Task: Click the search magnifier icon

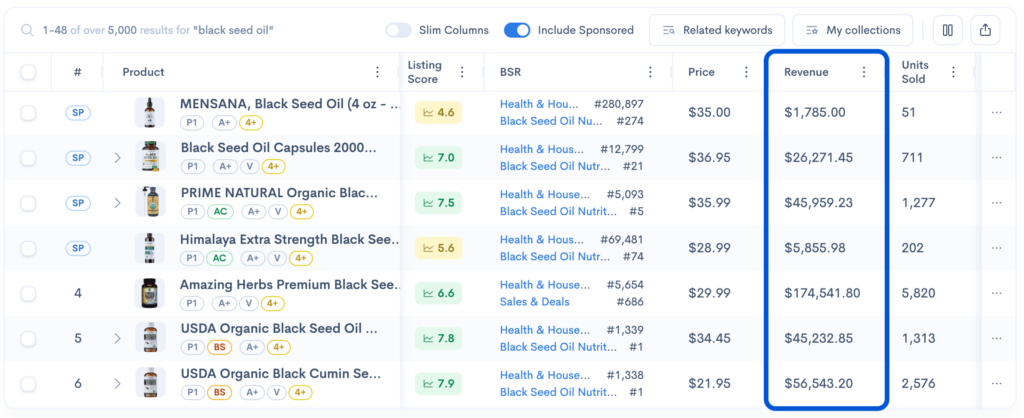Action: click(x=26, y=30)
